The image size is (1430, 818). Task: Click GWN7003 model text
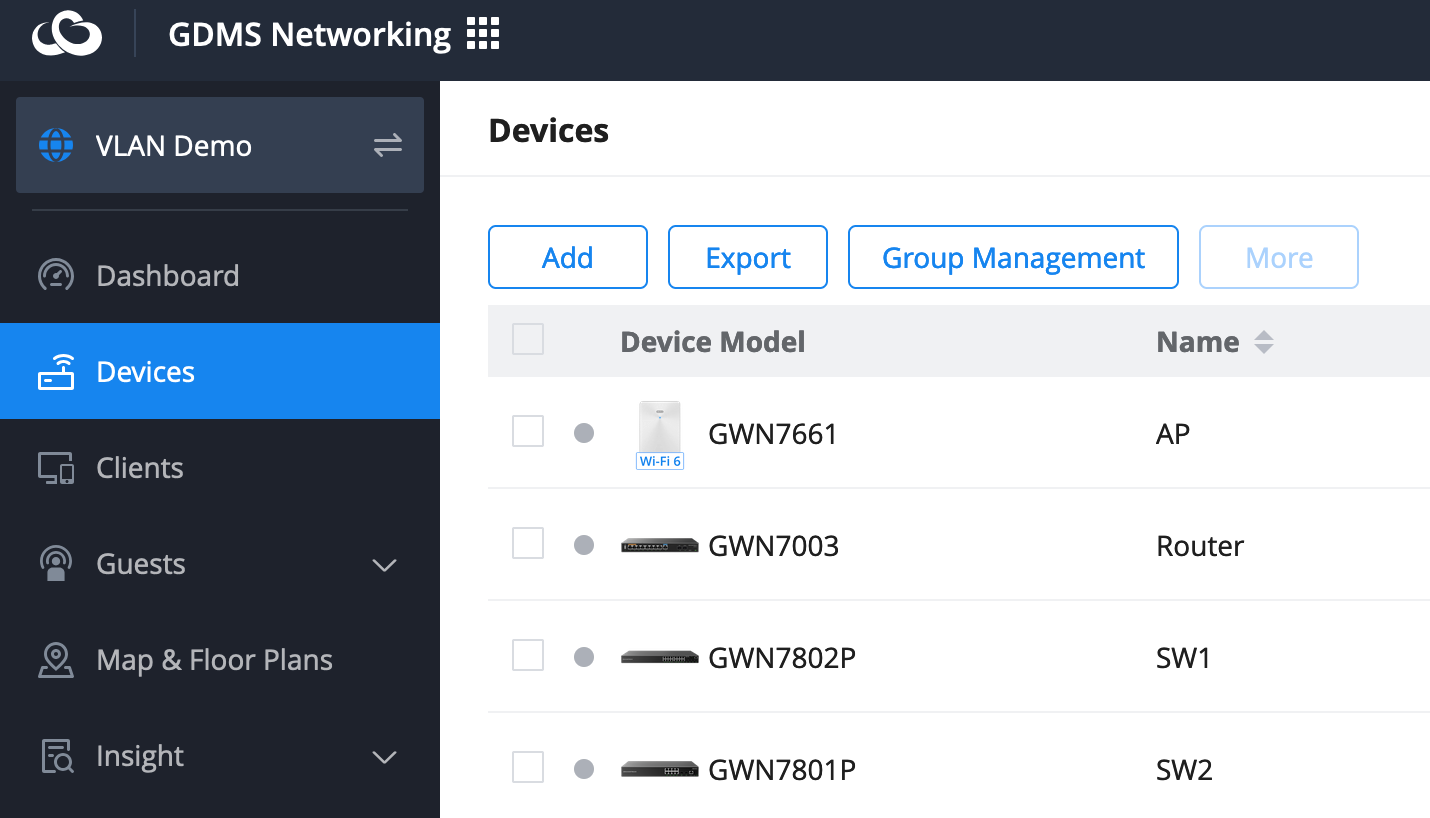[x=774, y=546]
